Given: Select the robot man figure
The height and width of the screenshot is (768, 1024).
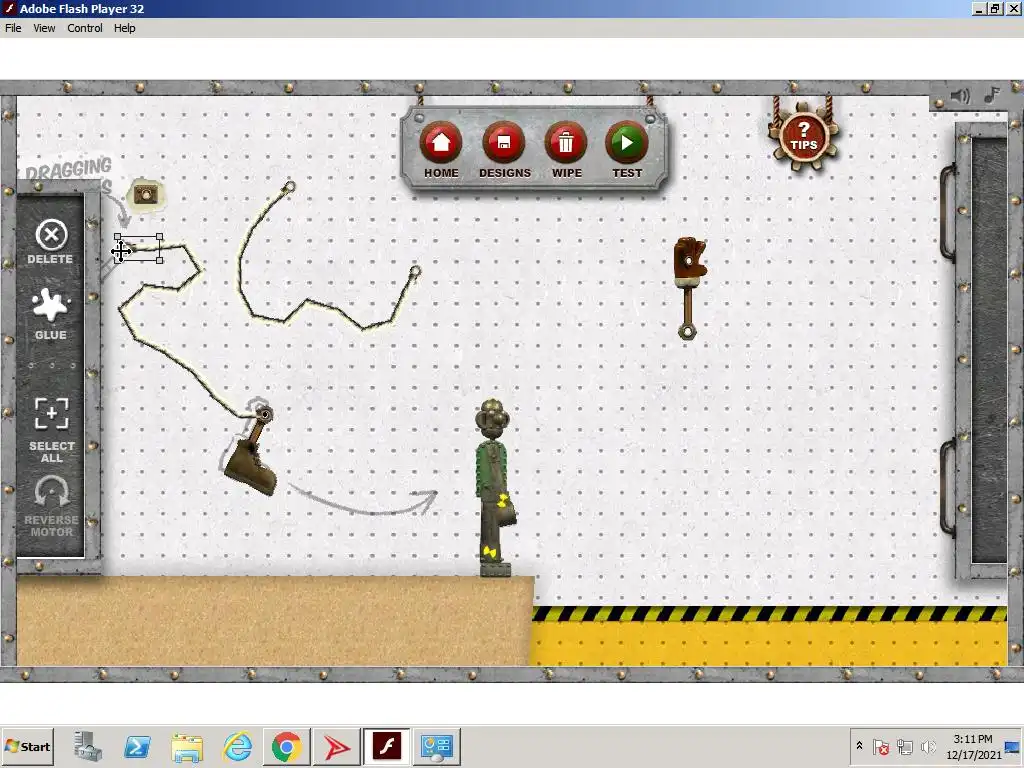Looking at the screenshot, I should coord(494,487).
